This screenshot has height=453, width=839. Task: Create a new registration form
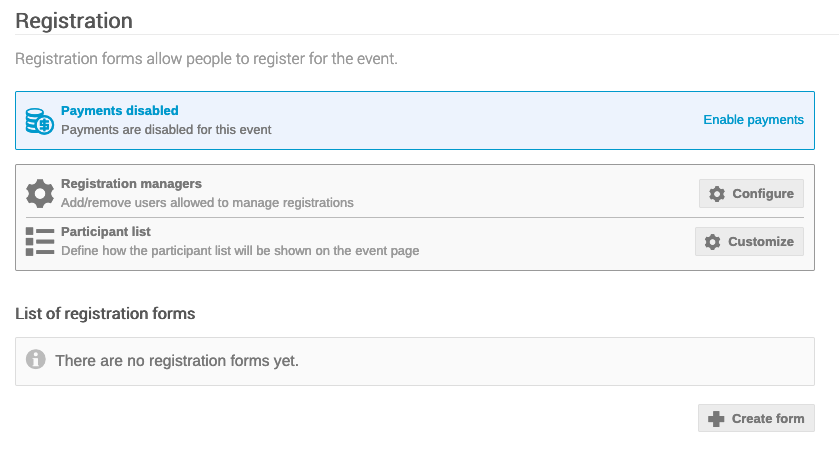pos(756,418)
